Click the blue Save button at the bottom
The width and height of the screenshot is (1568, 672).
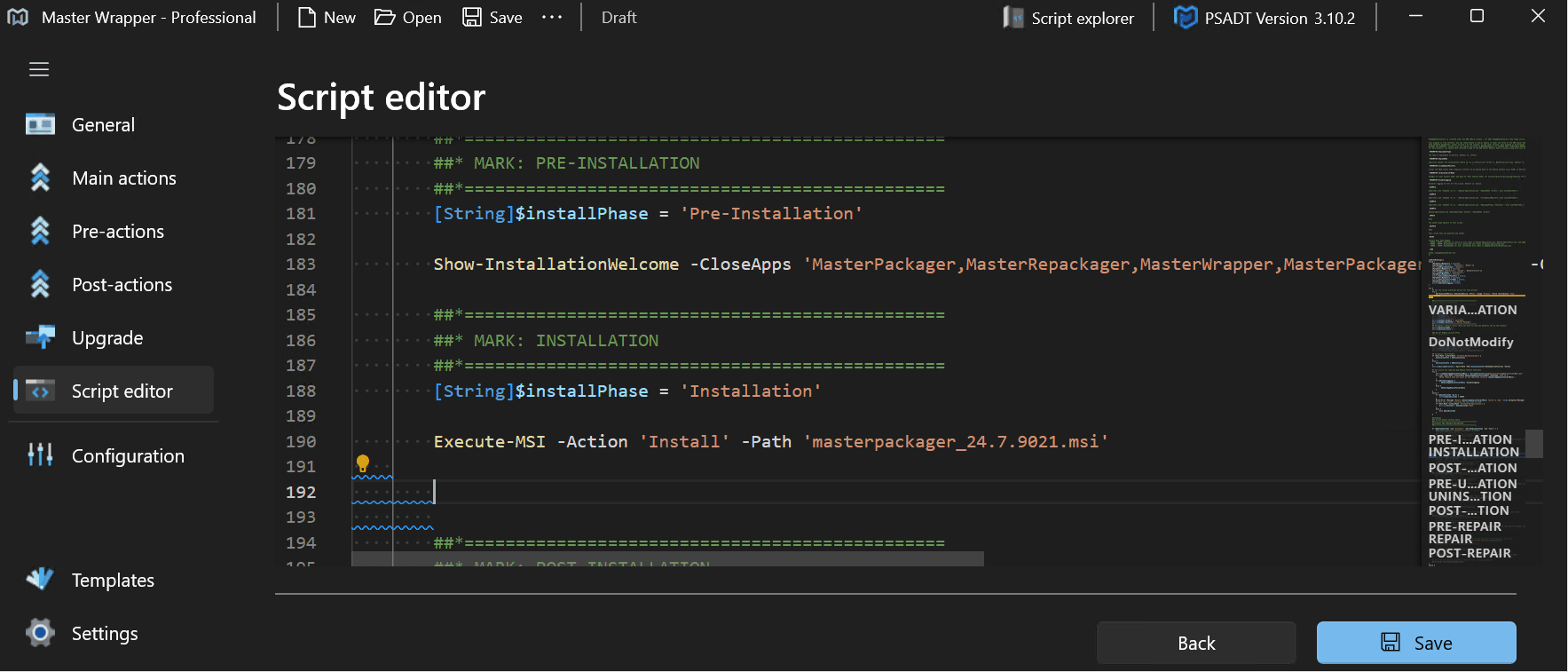coord(1416,643)
